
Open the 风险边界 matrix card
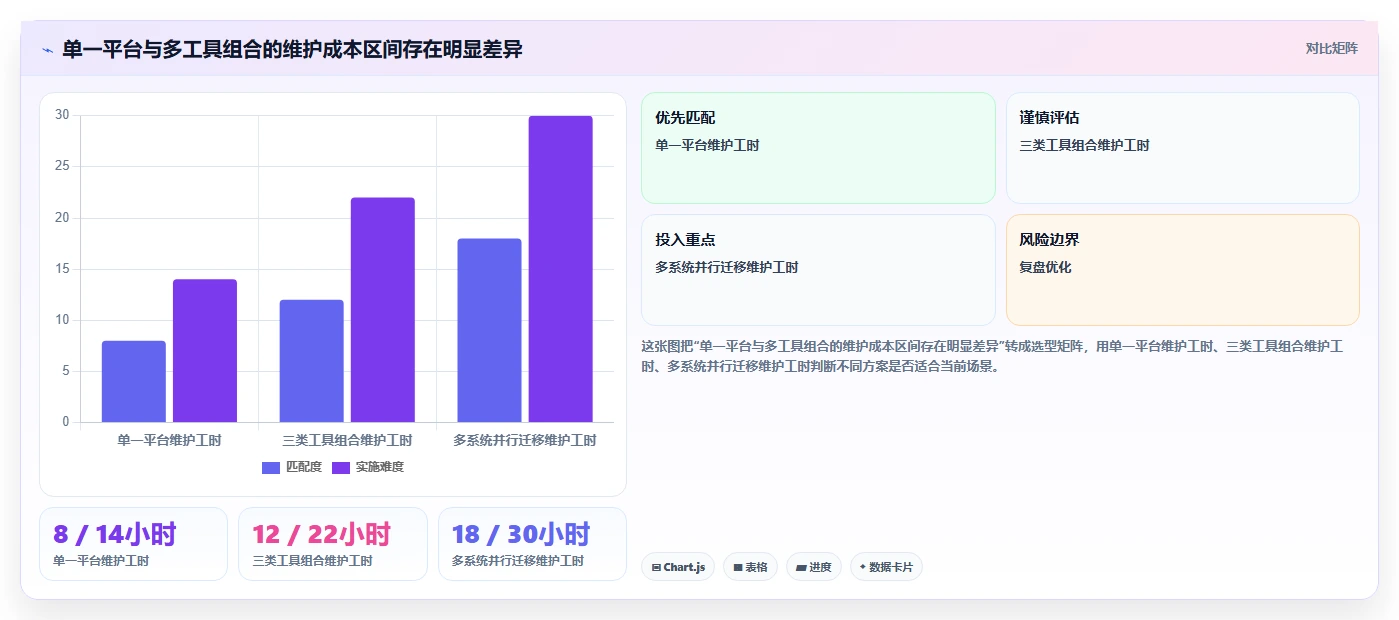tap(1183, 270)
